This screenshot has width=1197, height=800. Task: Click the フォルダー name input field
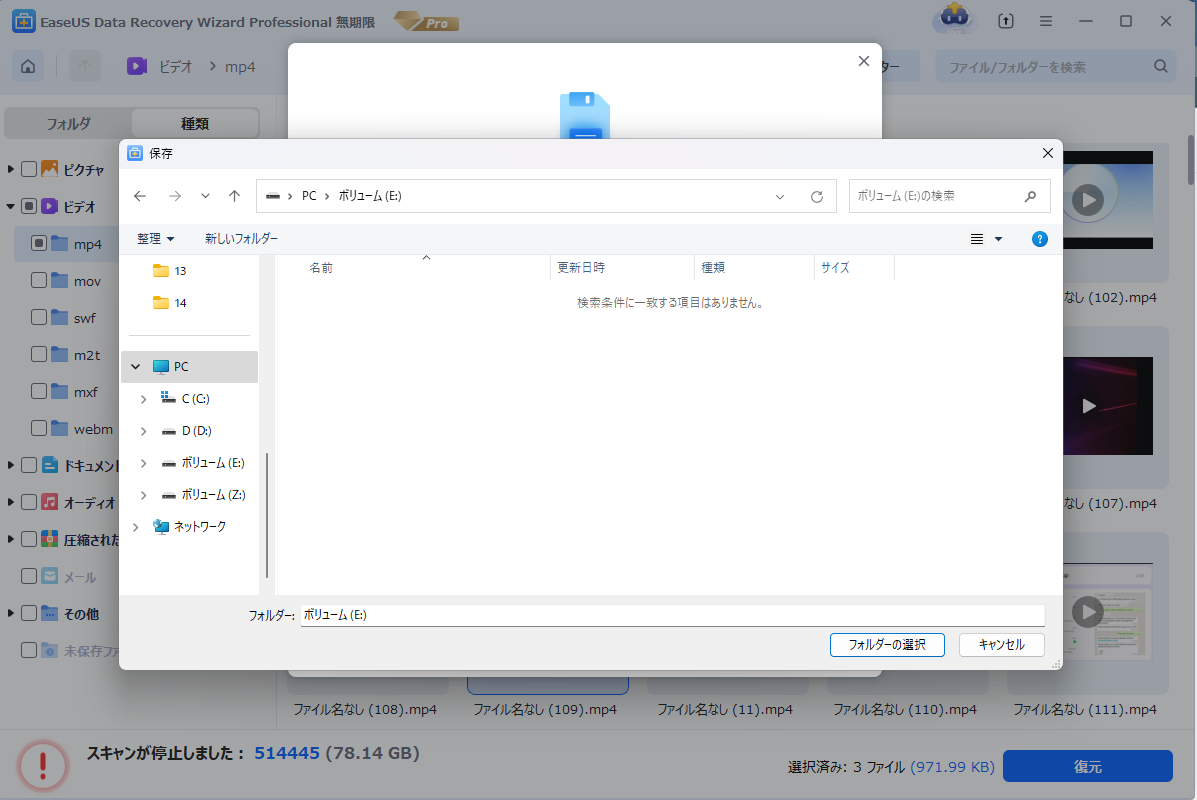point(670,615)
